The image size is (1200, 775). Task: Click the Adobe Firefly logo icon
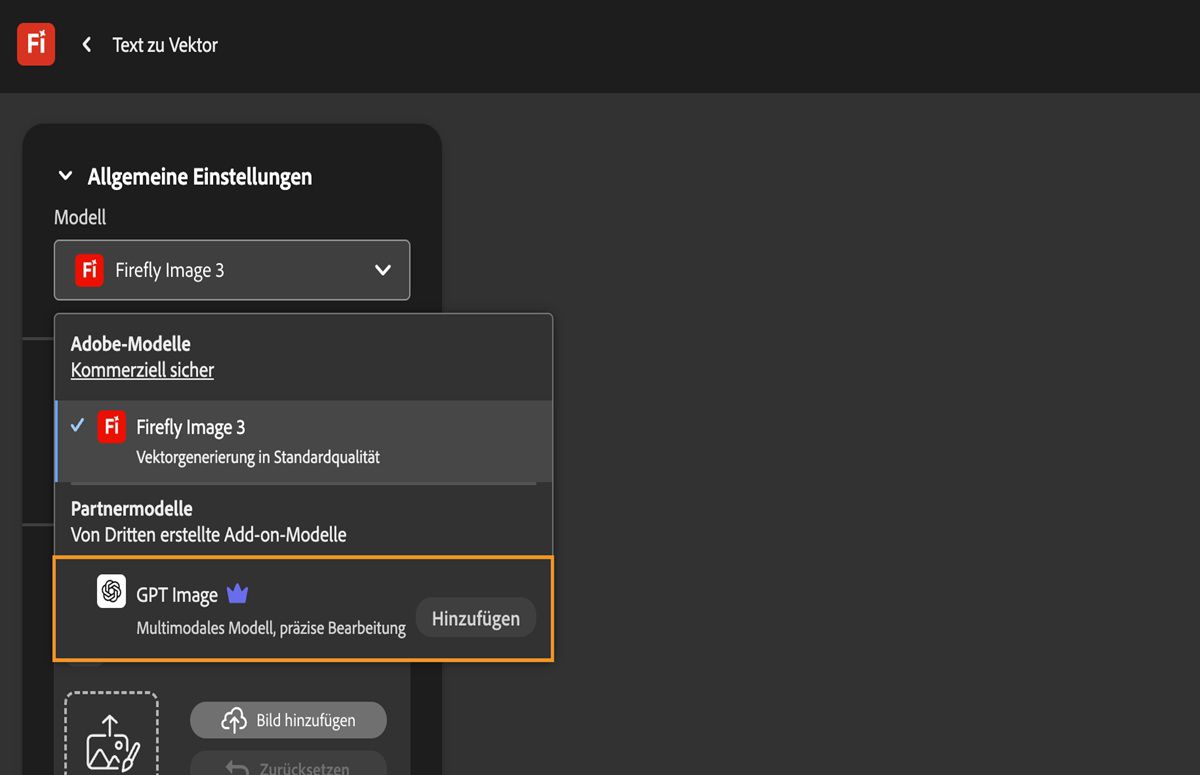click(36, 44)
